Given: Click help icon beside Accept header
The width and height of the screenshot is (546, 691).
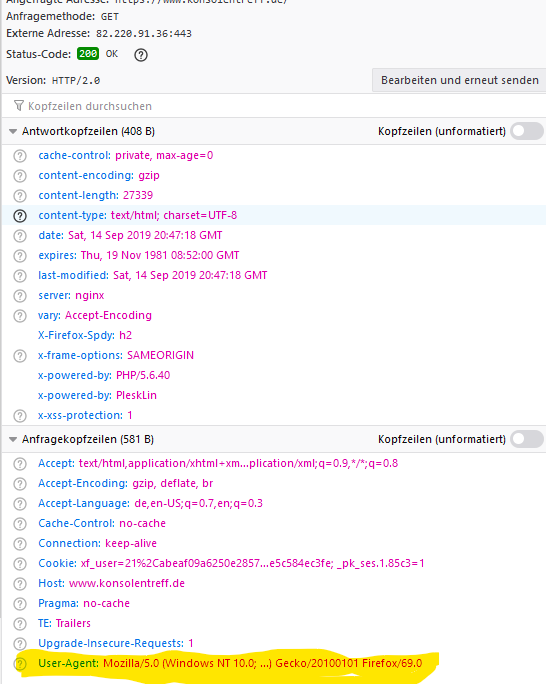Looking at the screenshot, I should (20, 464).
